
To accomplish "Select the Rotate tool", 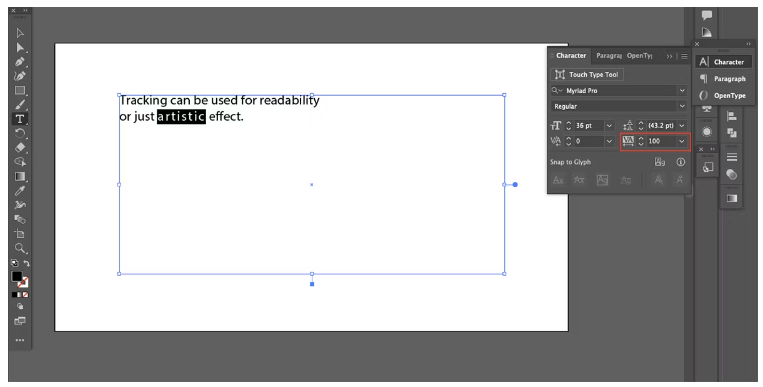I will click(x=20, y=133).
